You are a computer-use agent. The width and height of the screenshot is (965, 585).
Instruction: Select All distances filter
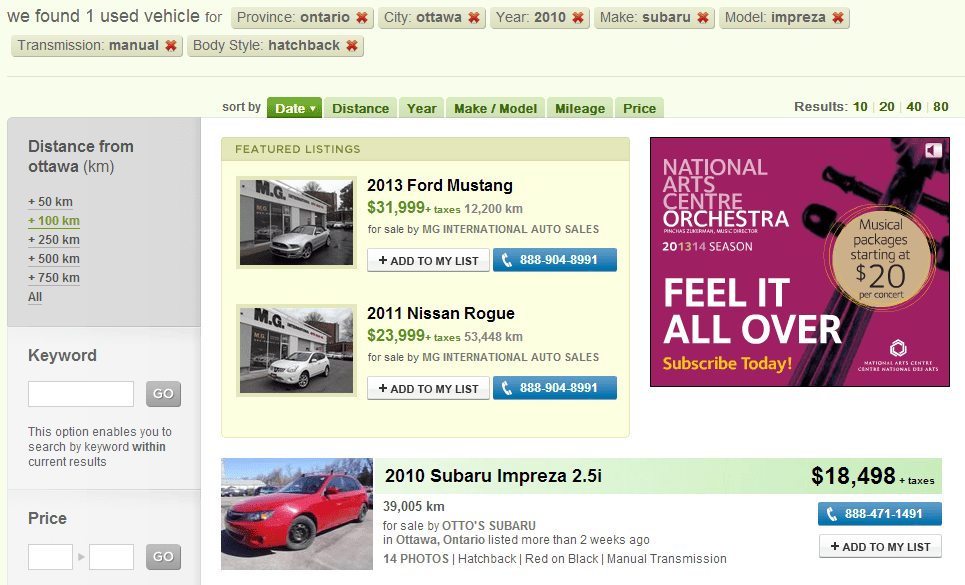pyautogui.click(x=35, y=297)
